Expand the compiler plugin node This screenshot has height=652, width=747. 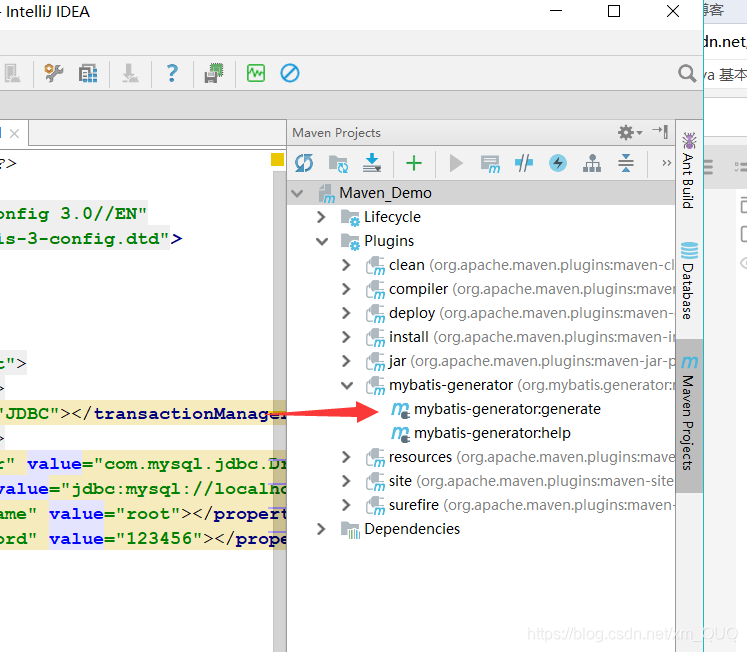click(x=346, y=289)
